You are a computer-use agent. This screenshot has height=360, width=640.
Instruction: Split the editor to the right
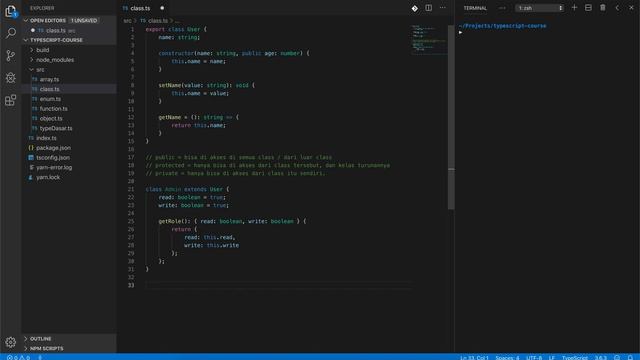428,8
